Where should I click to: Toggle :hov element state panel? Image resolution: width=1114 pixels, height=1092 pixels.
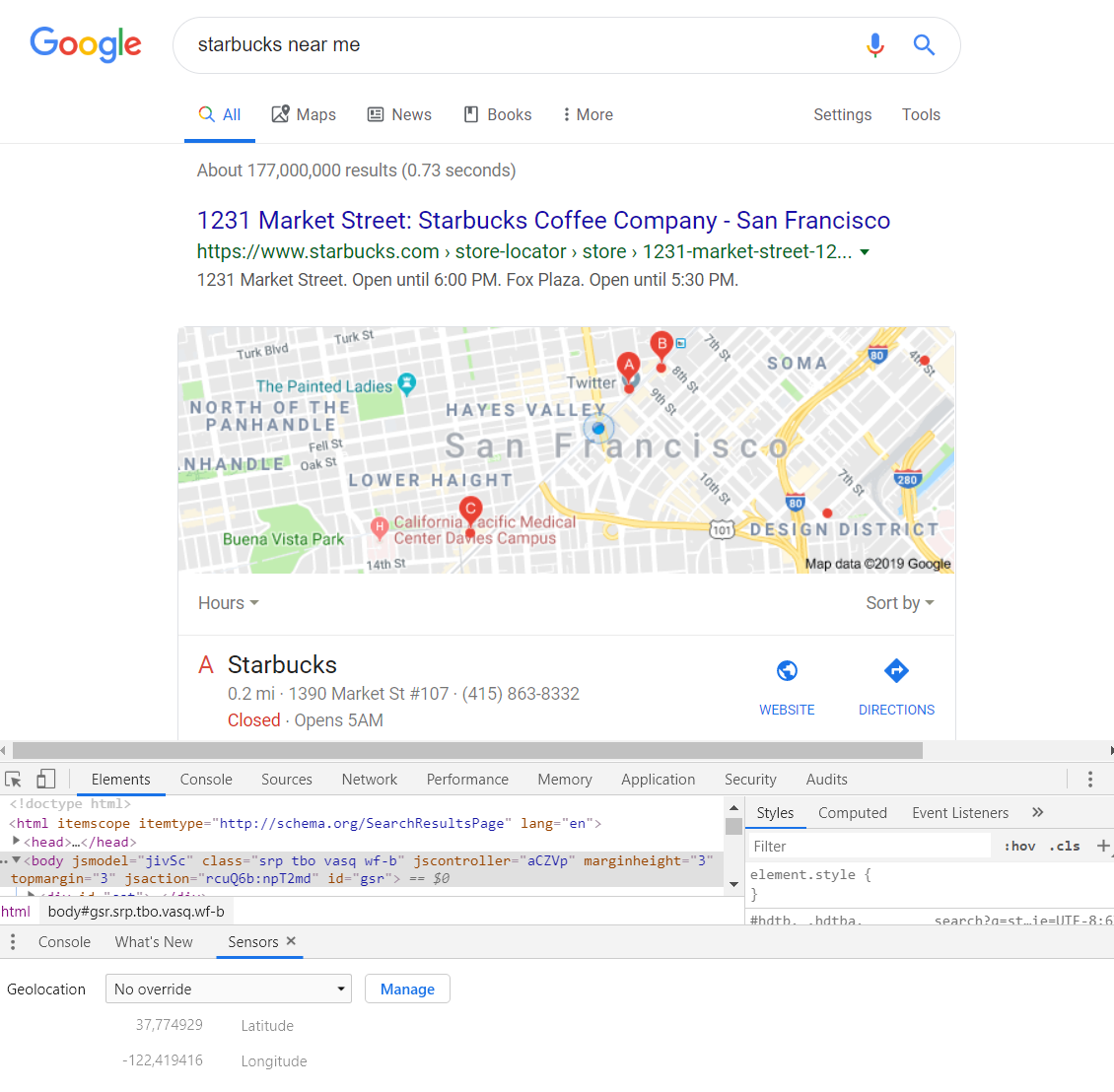(x=1019, y=847)
